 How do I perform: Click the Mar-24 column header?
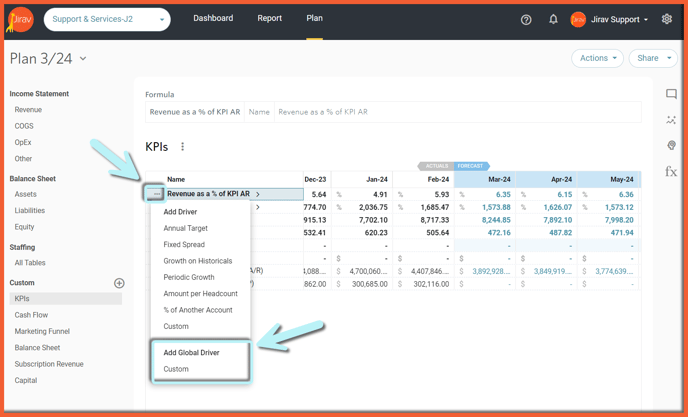(485, 179)
